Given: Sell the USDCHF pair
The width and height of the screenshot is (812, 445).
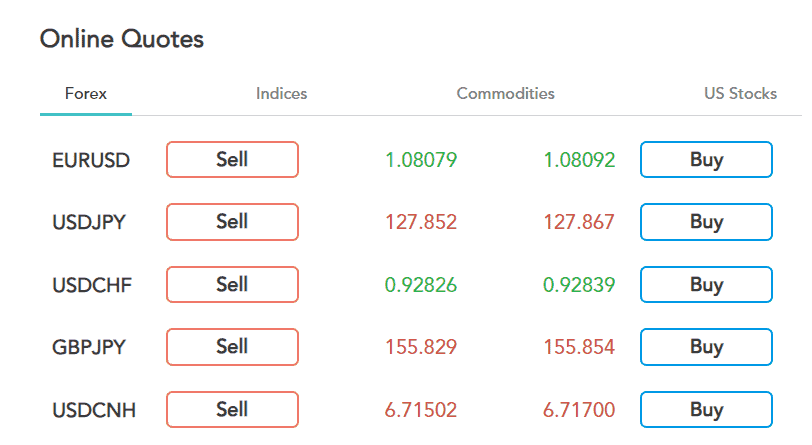Looking at the screenshot, I should click(x=233, y=284).
